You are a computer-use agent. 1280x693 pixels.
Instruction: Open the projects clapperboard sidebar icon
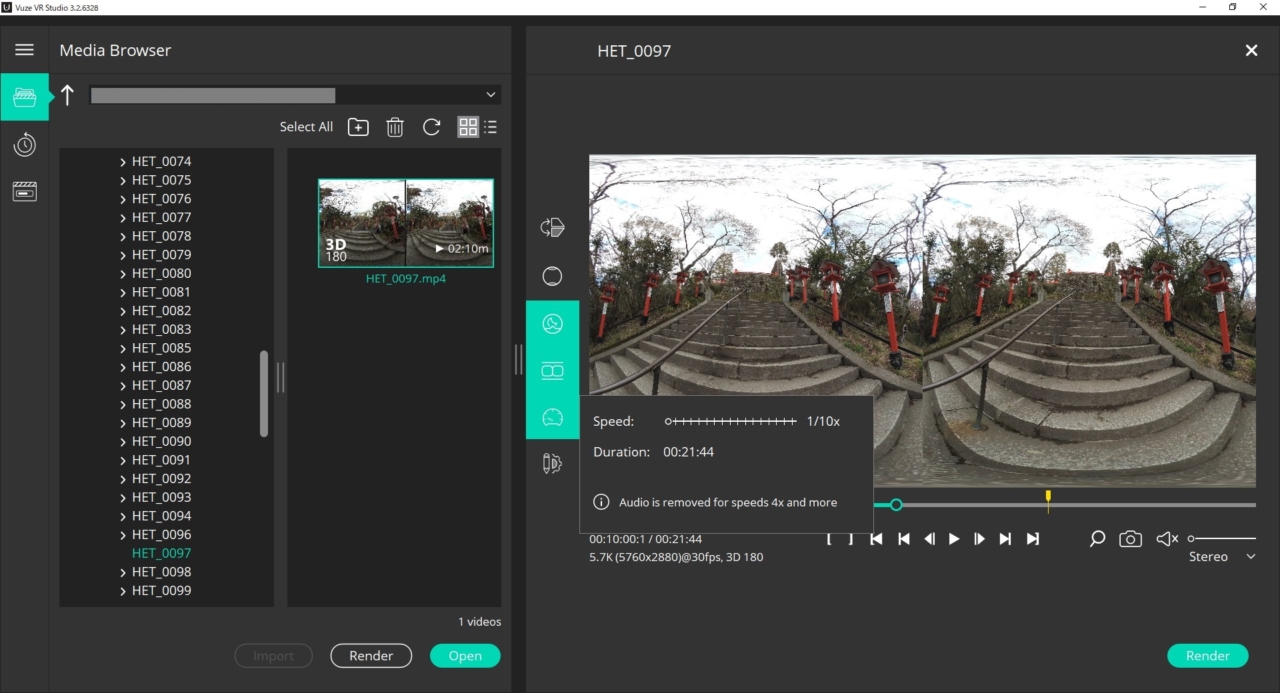24,191
